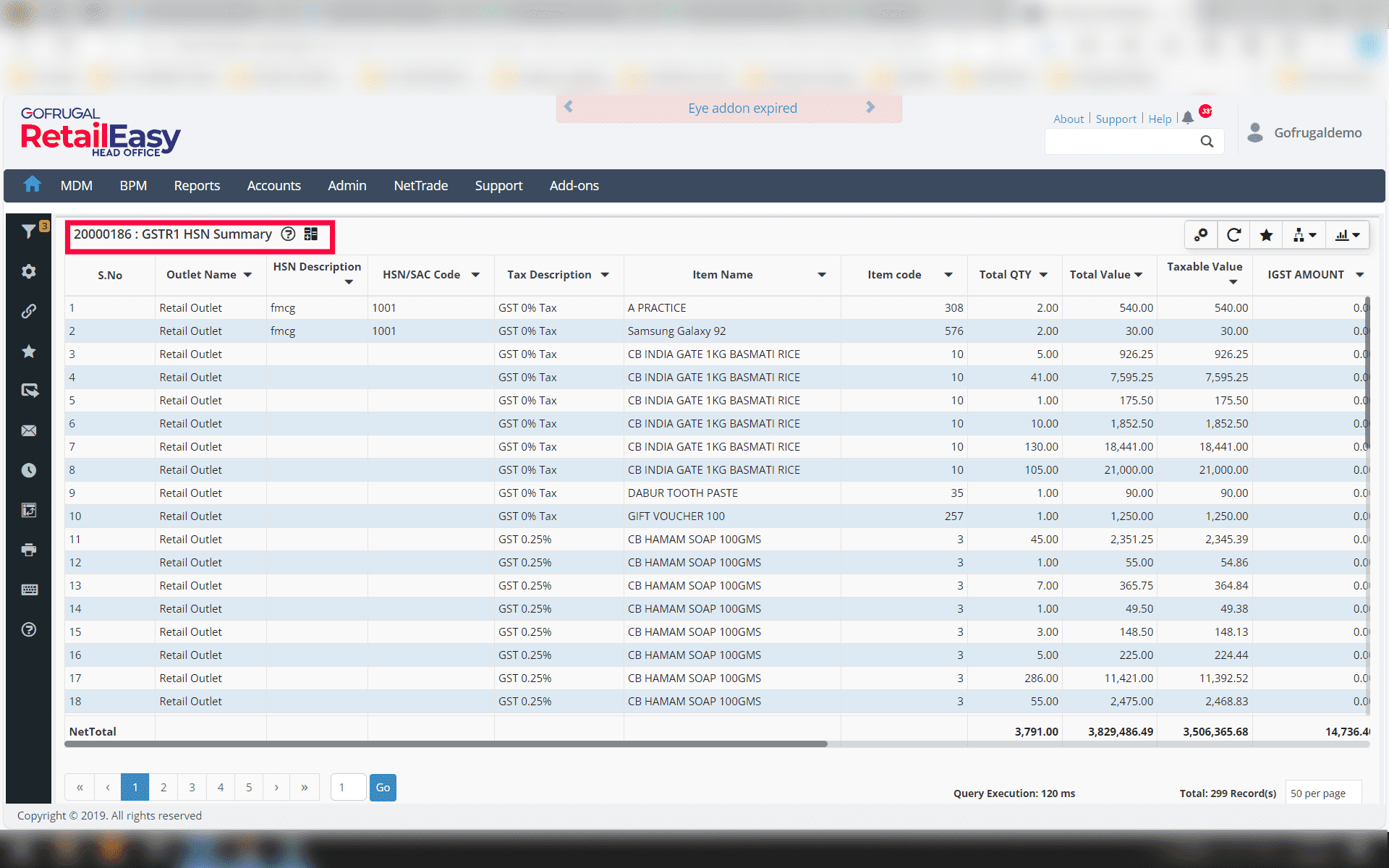This screenshot has height=868, width=1389.
Task: Open the Reports menu
Action: point(197,186)
